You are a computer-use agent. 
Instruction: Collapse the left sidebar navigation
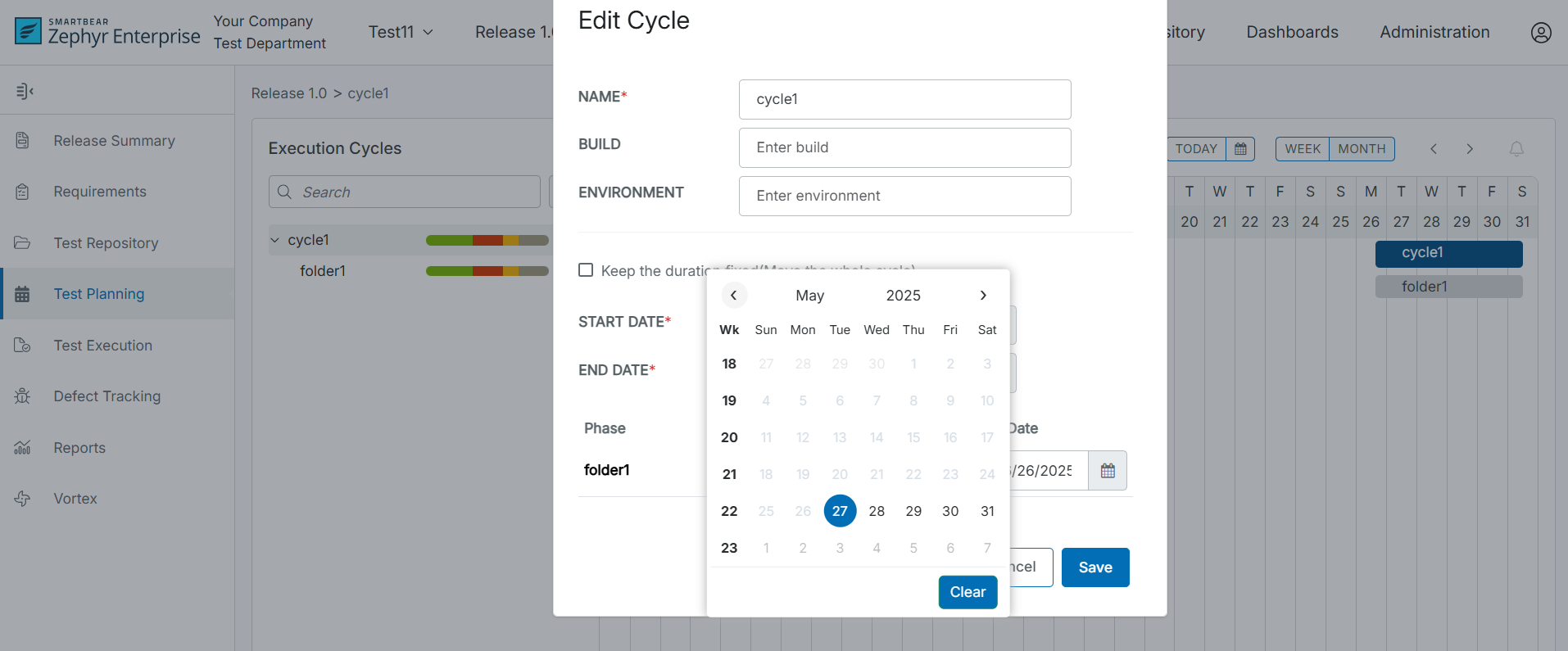coord(25,91)
